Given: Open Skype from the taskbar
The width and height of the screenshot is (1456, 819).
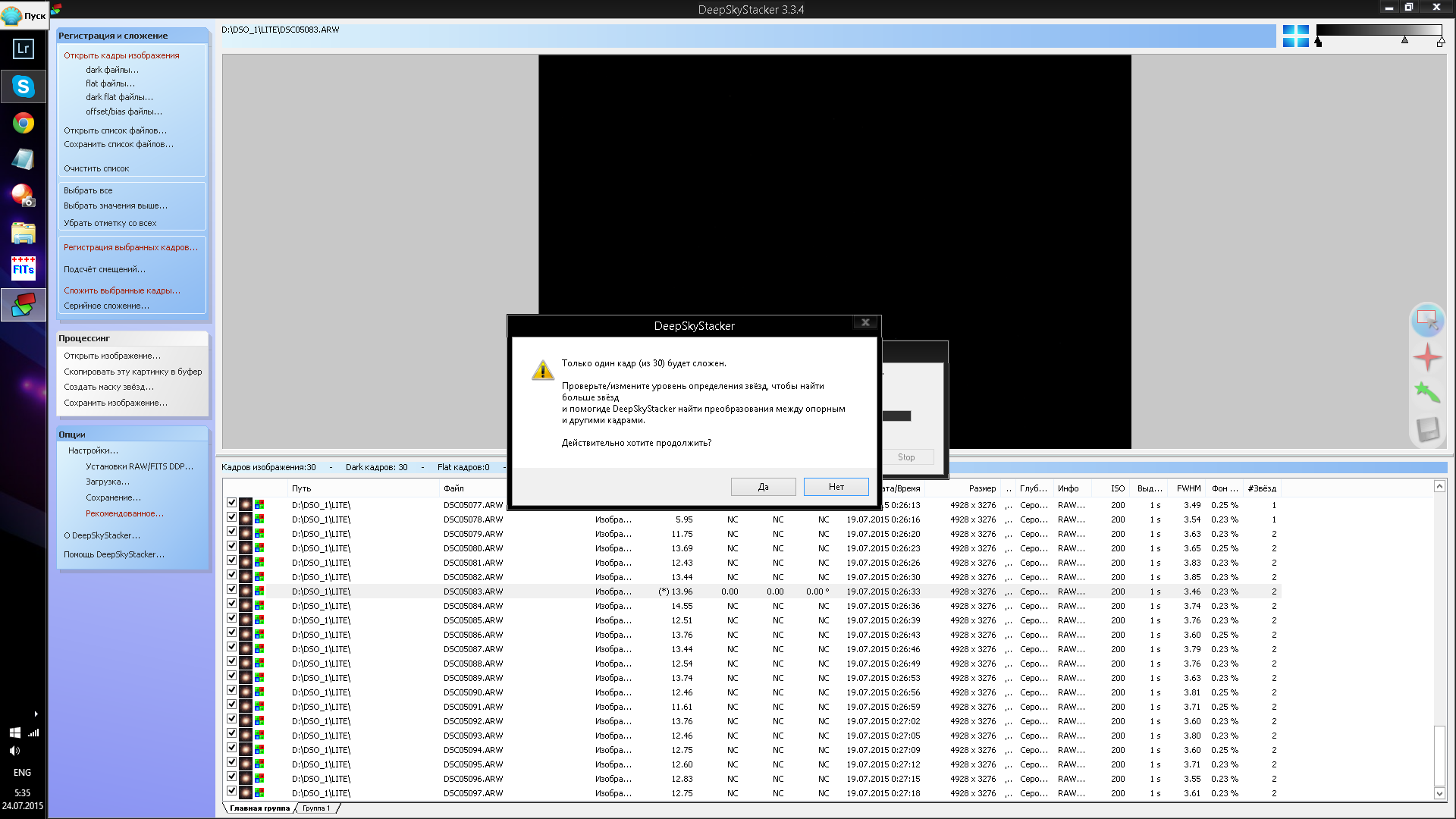Looking at the screenshot, I should click(23, 86).
